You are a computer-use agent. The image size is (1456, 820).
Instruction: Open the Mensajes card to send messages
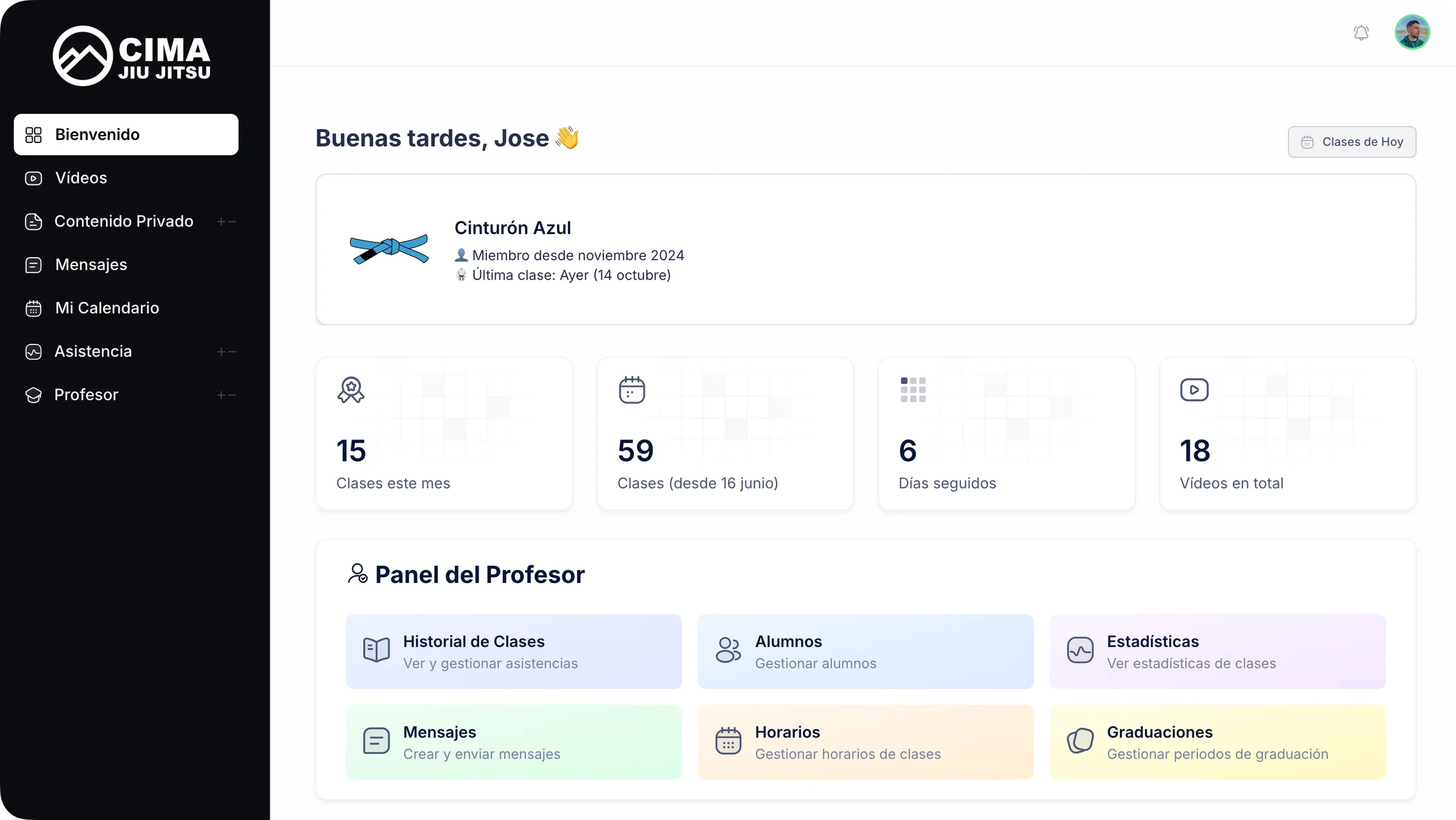tap(514, 742)
